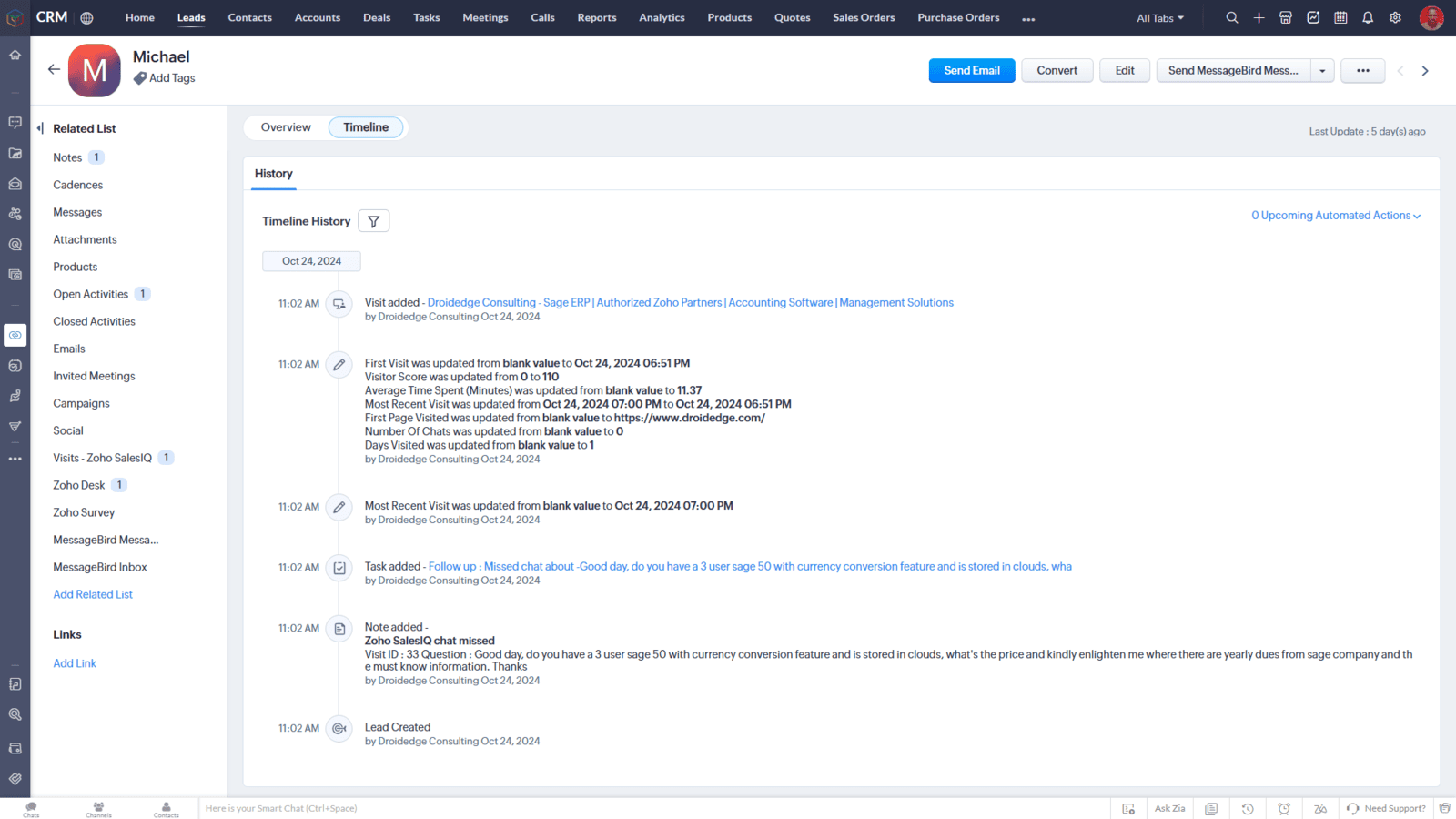Open Notes in the related list

67,157
